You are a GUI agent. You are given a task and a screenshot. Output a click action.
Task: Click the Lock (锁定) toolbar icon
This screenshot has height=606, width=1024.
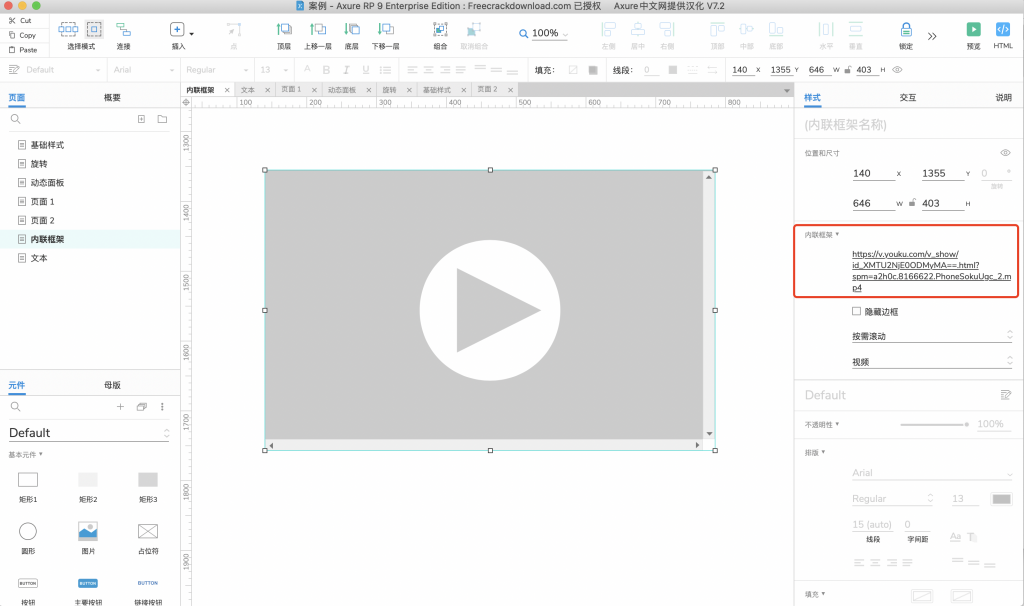pyautogui.click(x=905, y=31)
